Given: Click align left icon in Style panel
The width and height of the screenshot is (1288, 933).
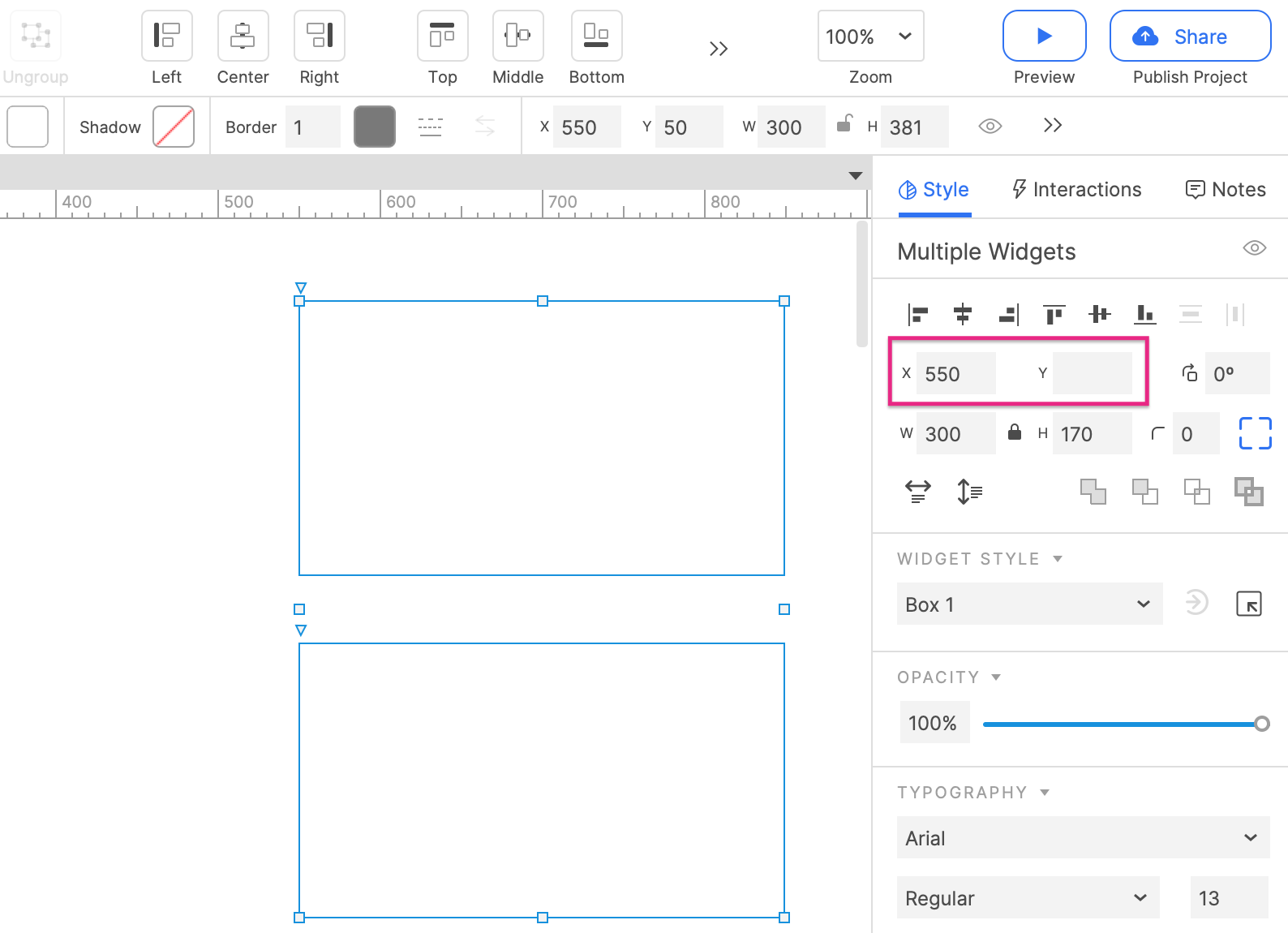Looking at the screenshot, I should pyautogui.click(x=917, y=314).
